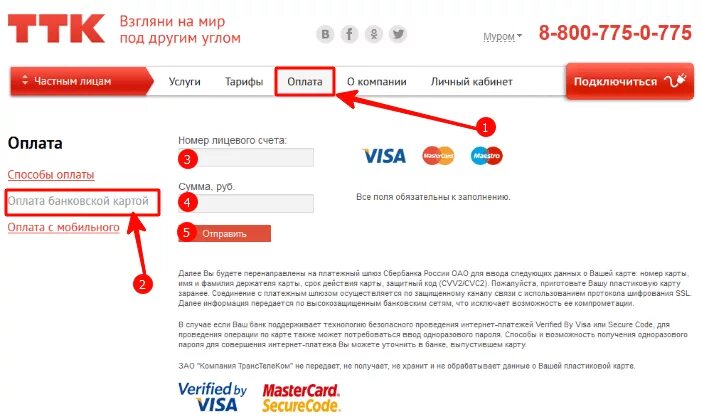Open the VK social icon
The width and height of the screenshot is (701, 418).
point(325,34)
